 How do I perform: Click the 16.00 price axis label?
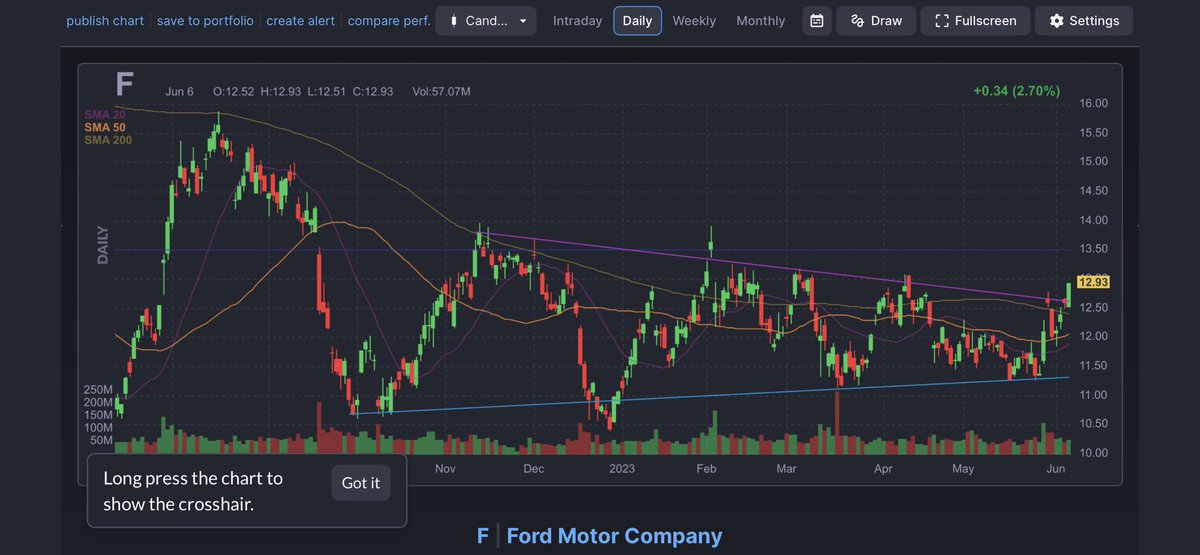pos(1093,104)
